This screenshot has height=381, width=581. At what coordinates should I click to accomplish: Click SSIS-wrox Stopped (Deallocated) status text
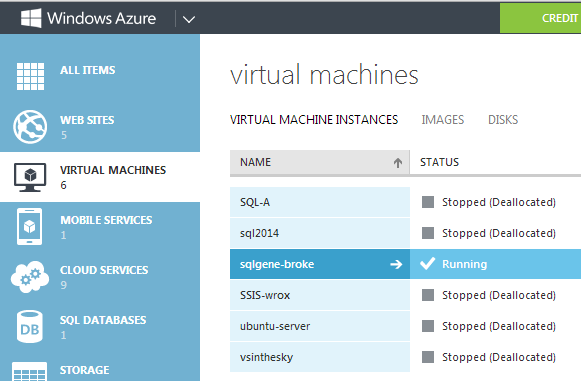[499, 295]
